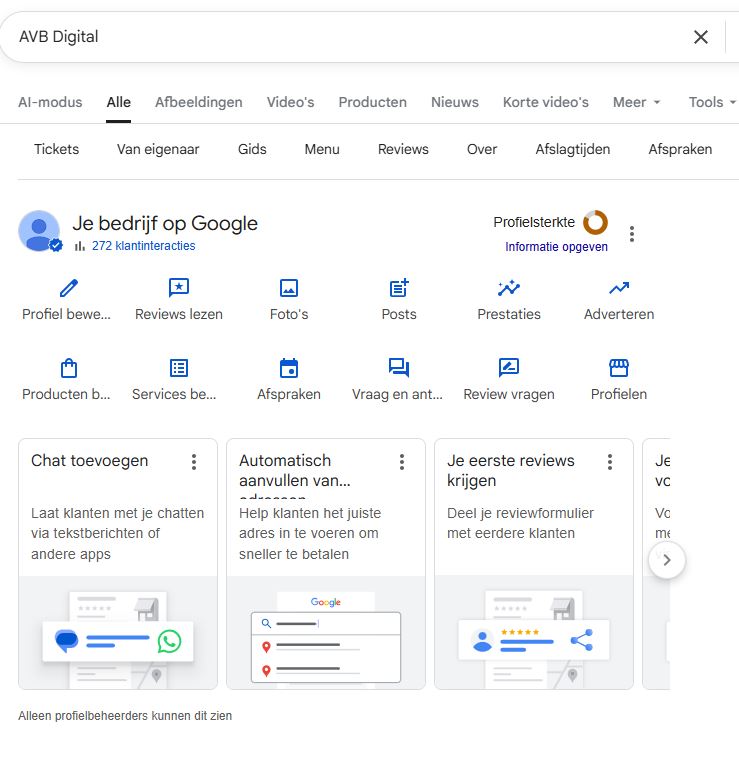This screenshot has width=739, height=760.
Task: Open Je eerste reviews krijgen card title
Action: (511, 471)
